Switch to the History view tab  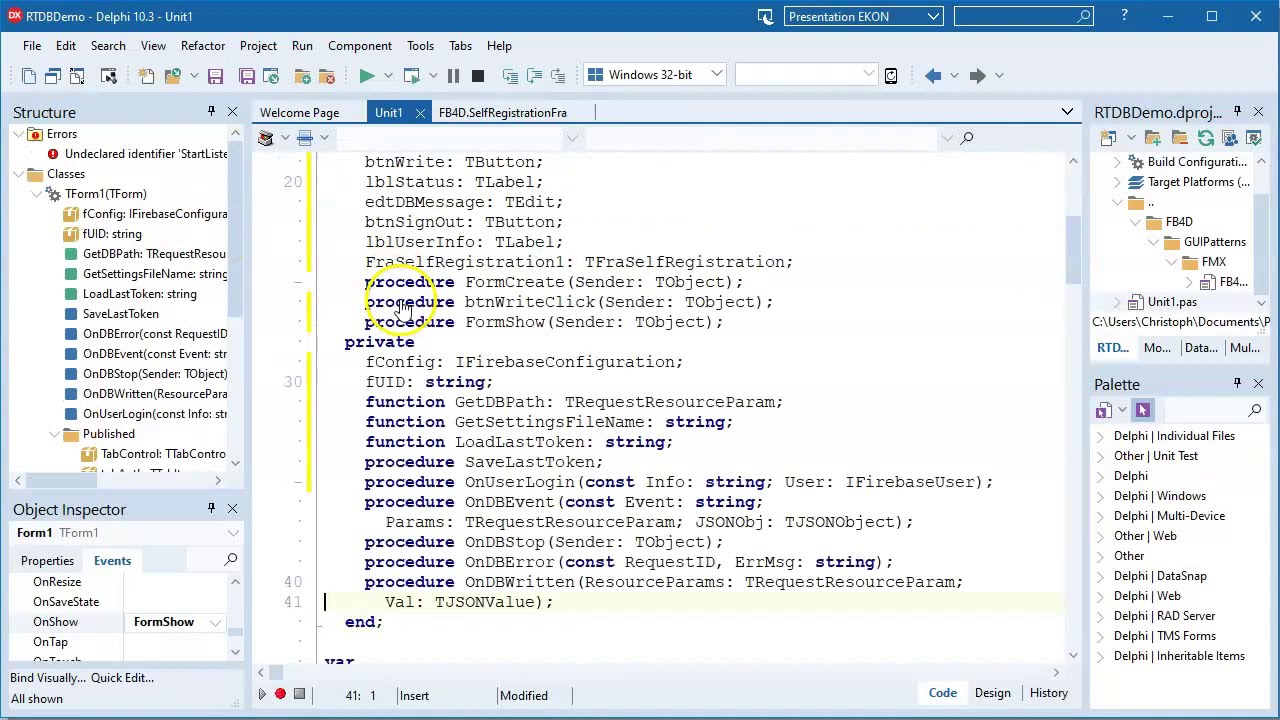[x=1049, y=693]
